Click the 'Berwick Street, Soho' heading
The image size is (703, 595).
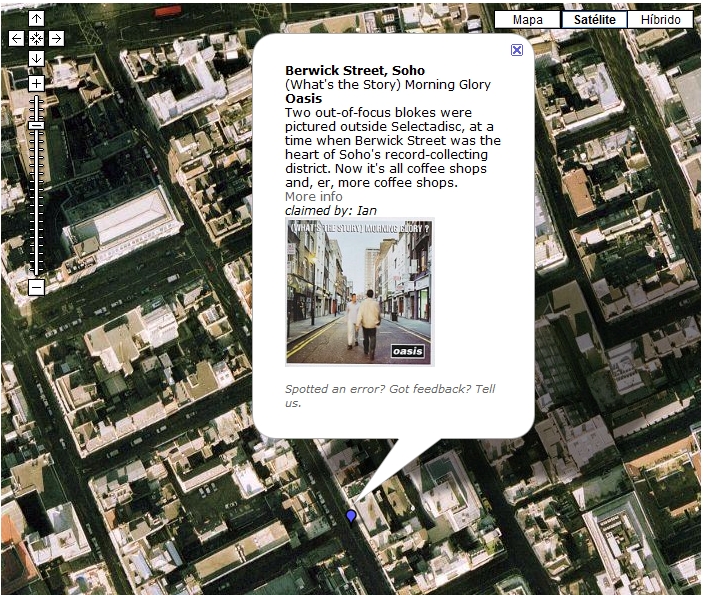tap(355, 70)
